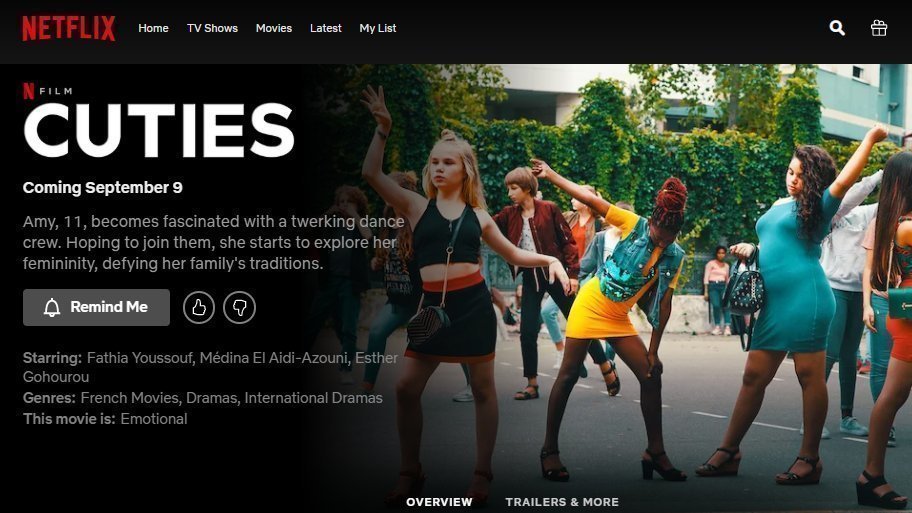912x513 pixels.
Task: Switch to Overview tab
Action: point(439,502)
